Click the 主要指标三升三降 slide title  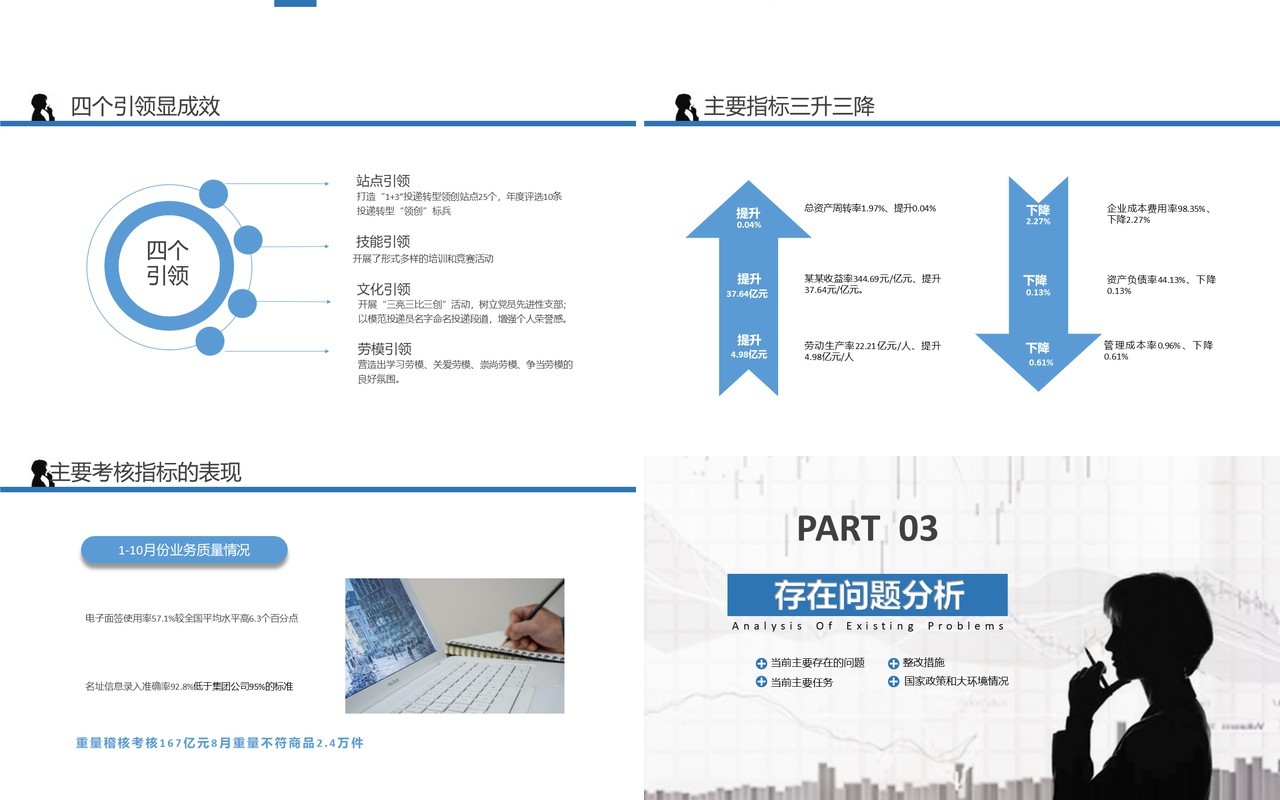tap(789, 106)
